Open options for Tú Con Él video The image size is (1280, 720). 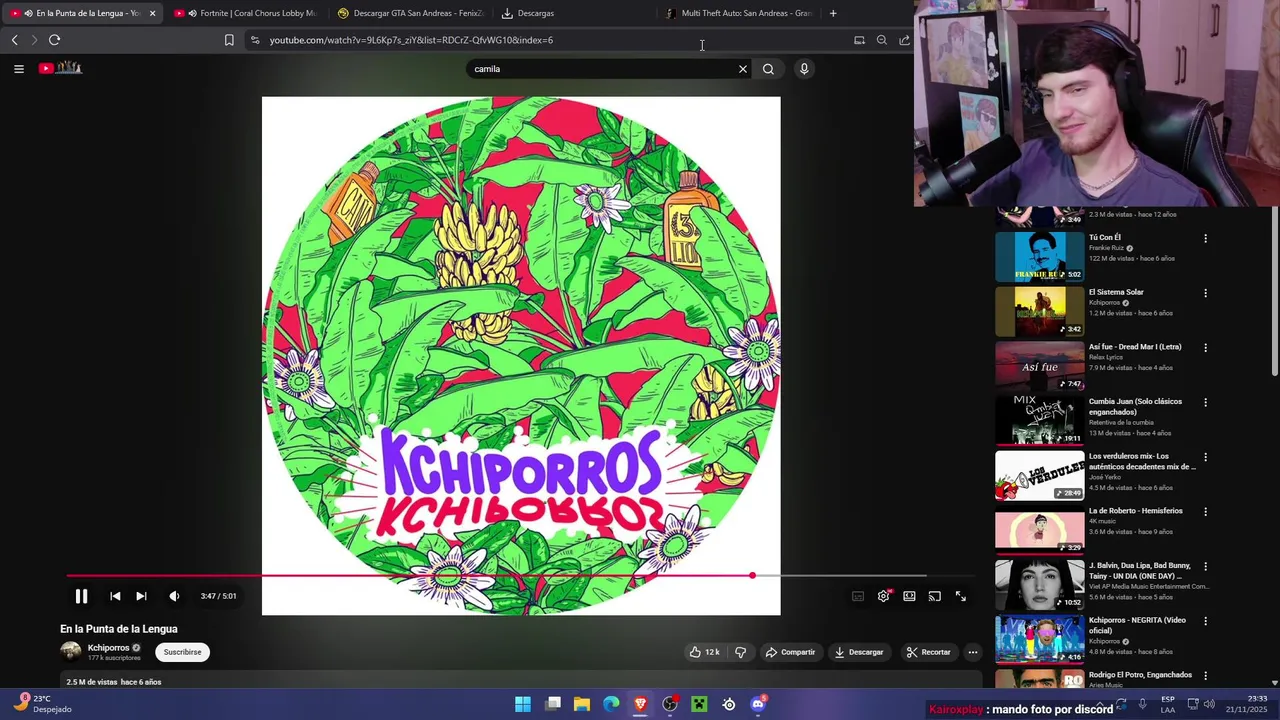pyautogui.click(x=1205, y=239)
